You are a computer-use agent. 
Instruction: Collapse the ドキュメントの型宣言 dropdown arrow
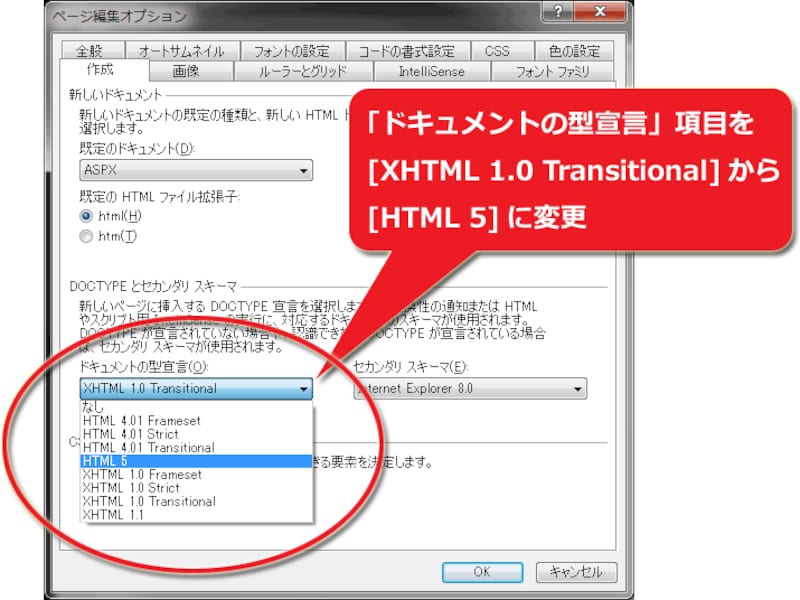304,388
